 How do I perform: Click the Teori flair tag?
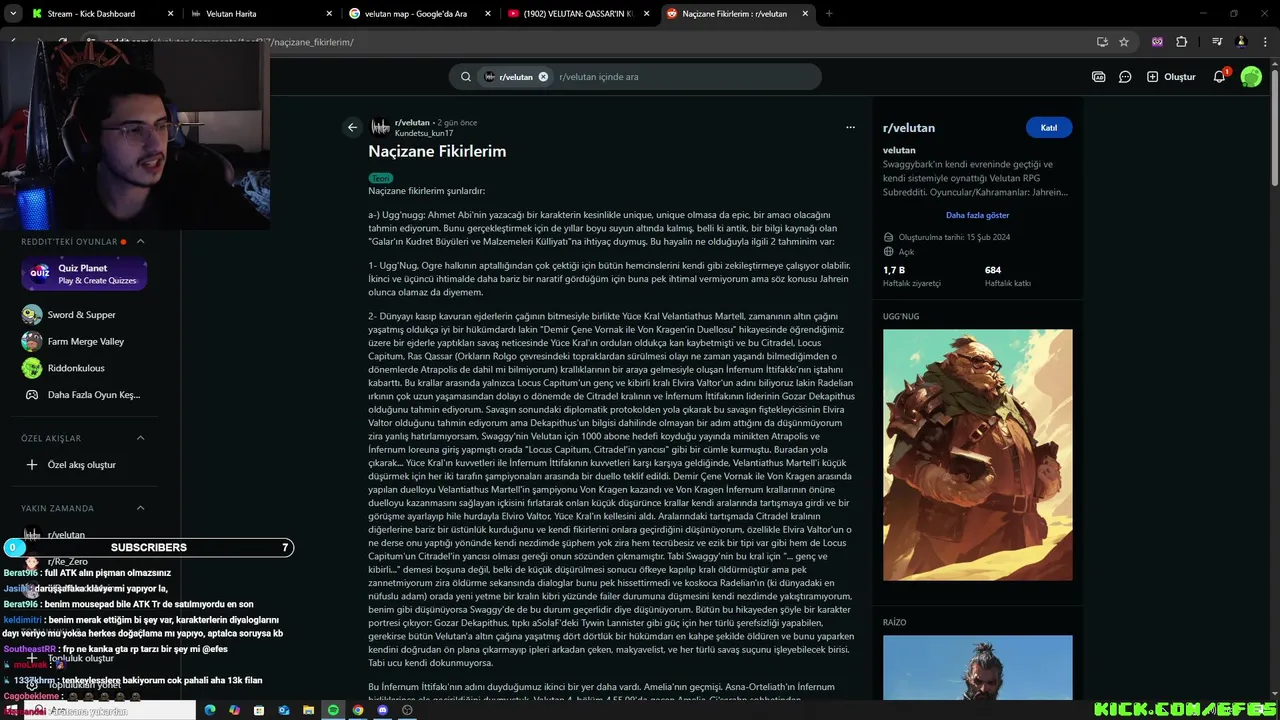(381, 178)
